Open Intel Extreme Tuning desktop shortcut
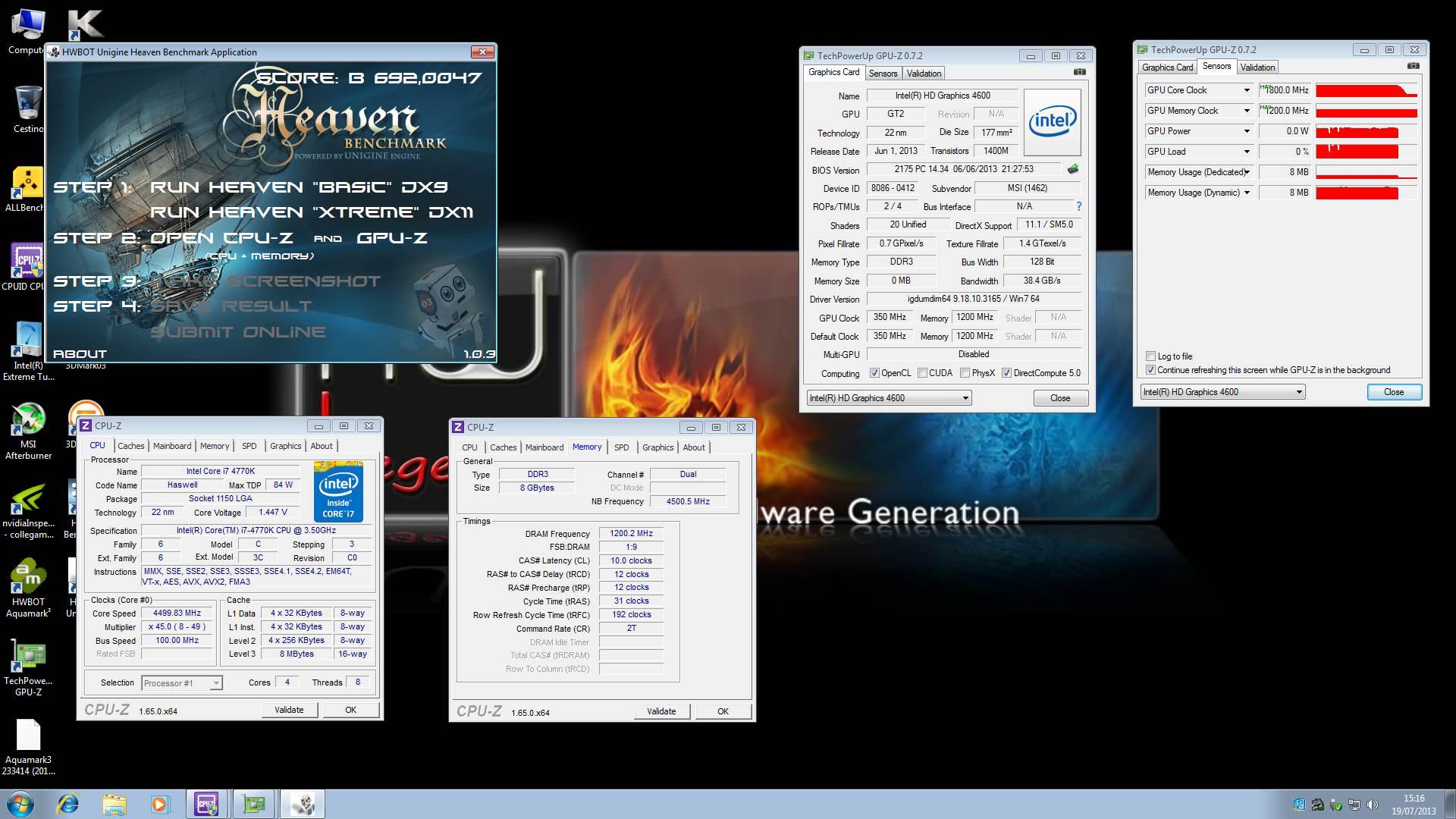 (x=28, y=351)
